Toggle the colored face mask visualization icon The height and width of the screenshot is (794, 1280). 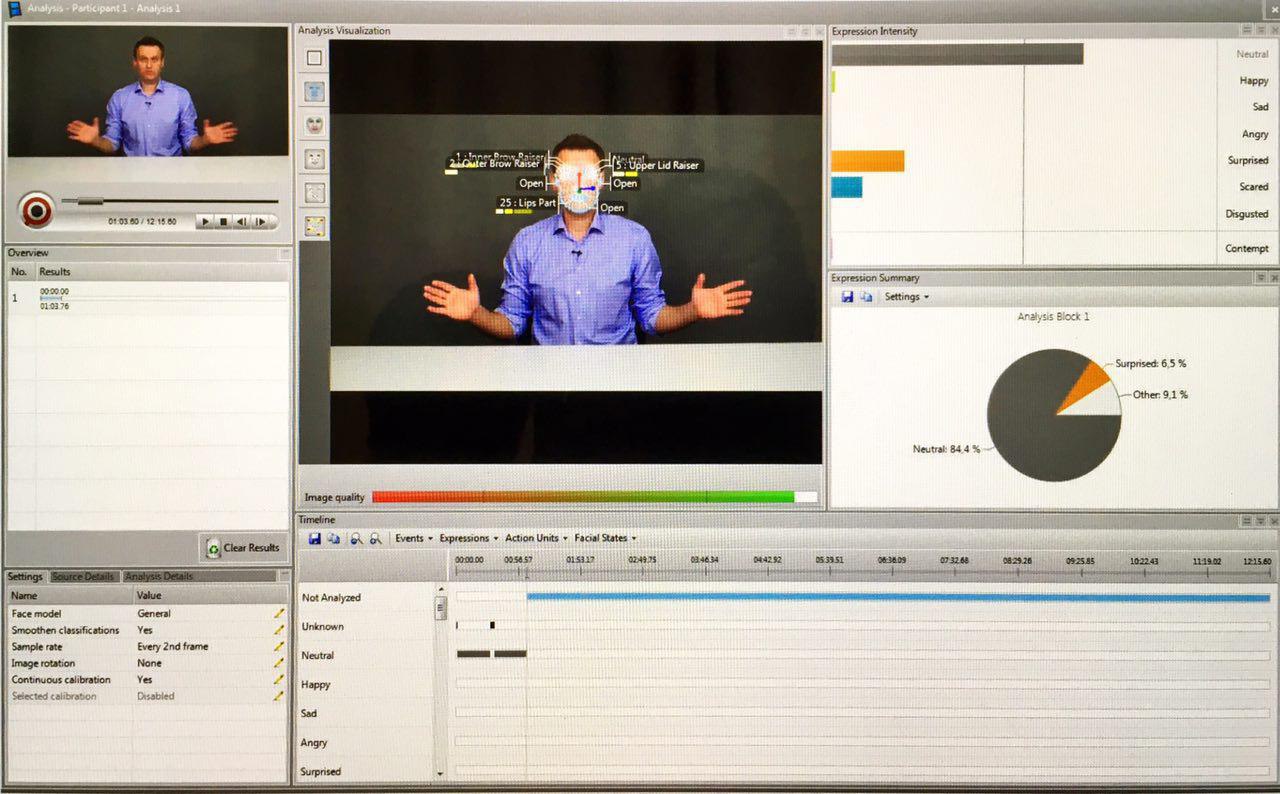point(315,126)
